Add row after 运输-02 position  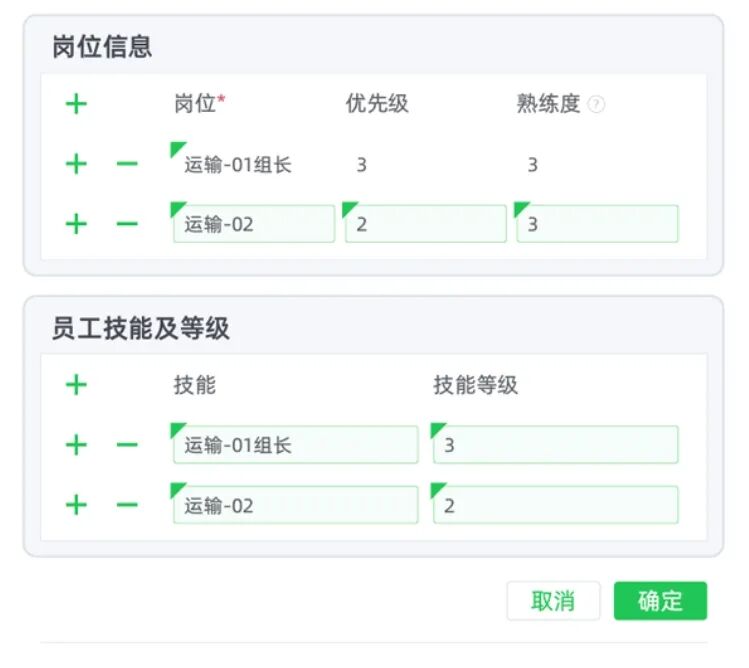click(76, 224)
